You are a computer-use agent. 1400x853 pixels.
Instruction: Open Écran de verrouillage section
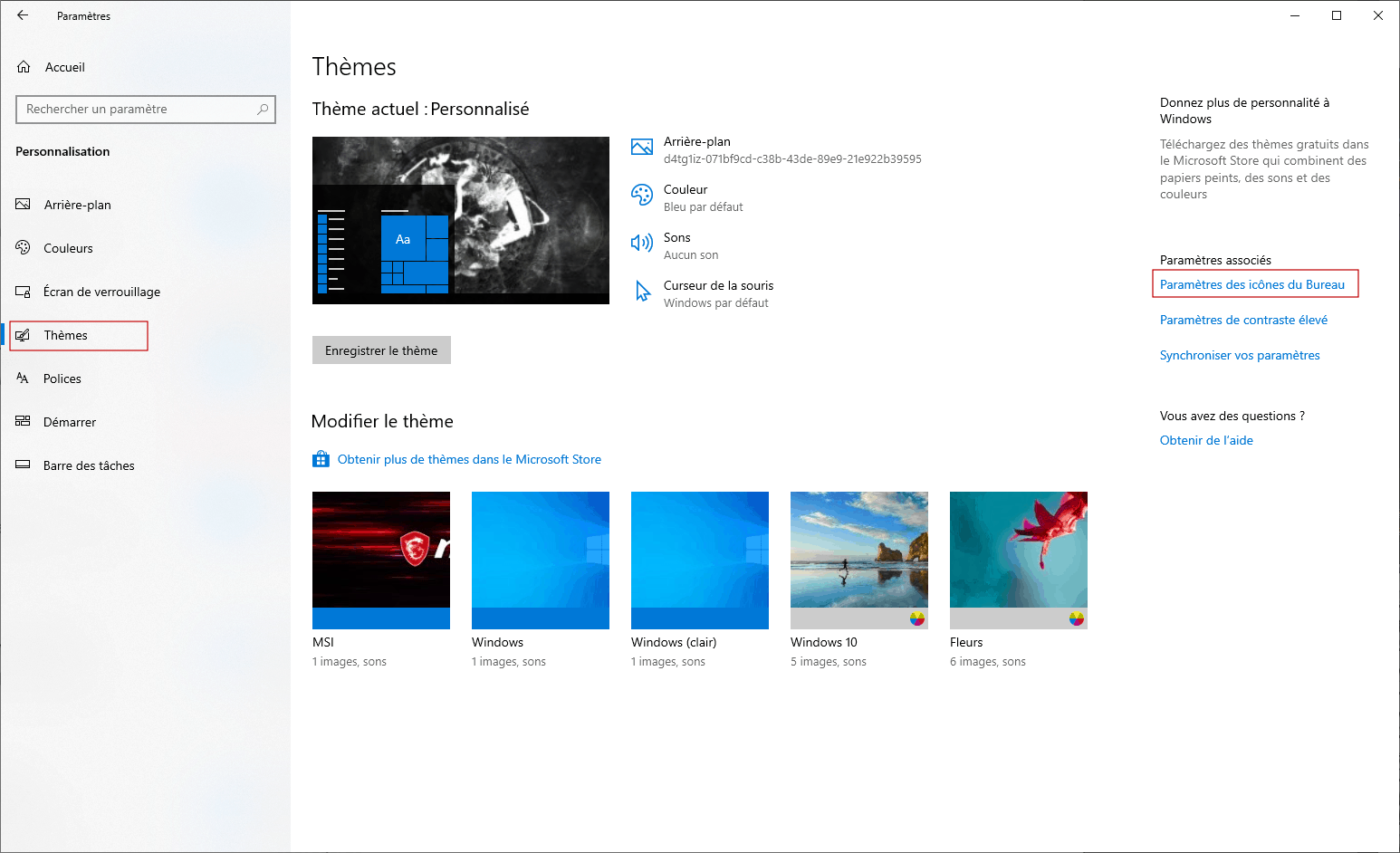(x=101, y=292)
